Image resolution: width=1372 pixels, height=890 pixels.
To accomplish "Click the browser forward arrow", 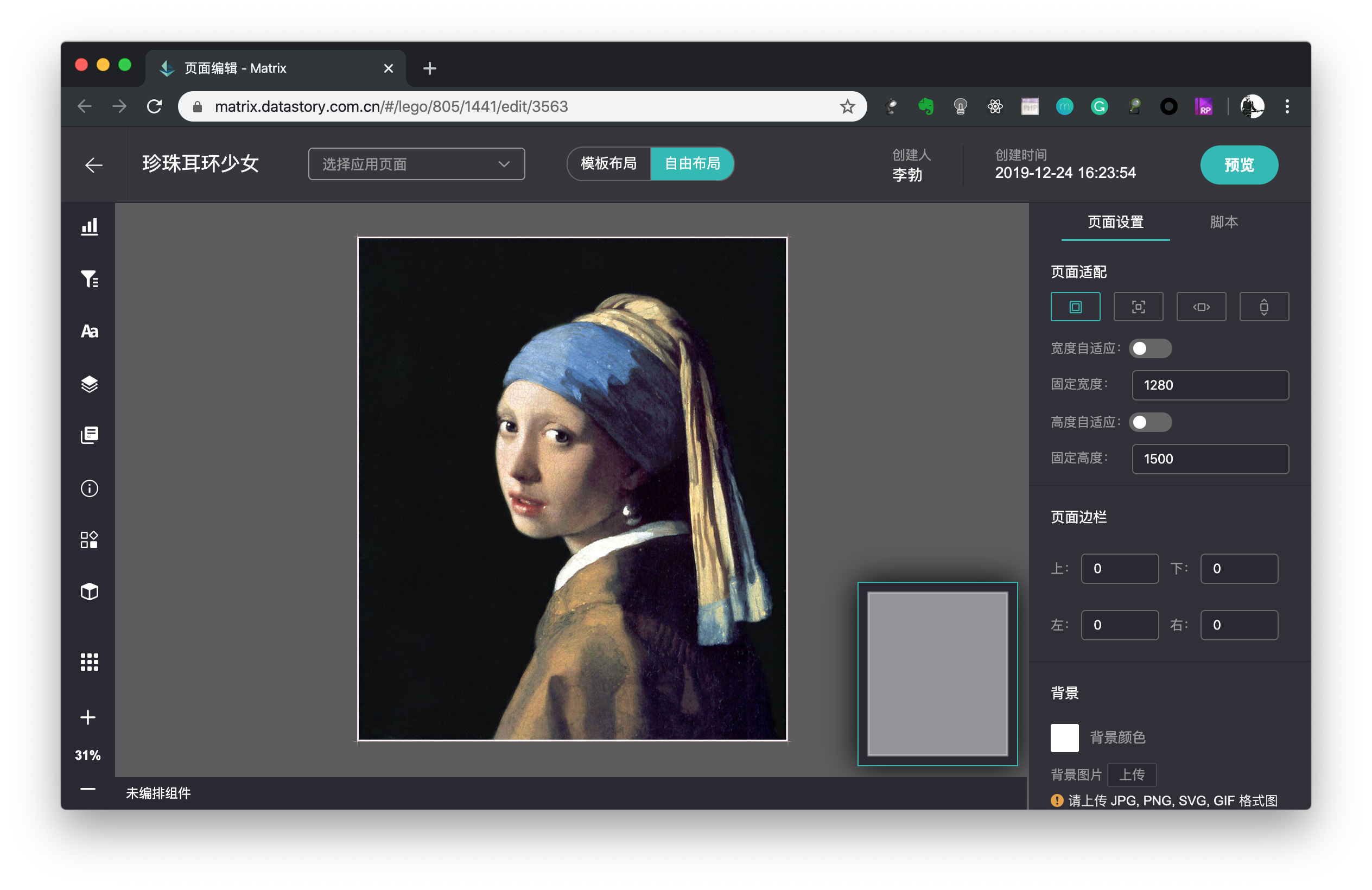I will coord(119,107).
